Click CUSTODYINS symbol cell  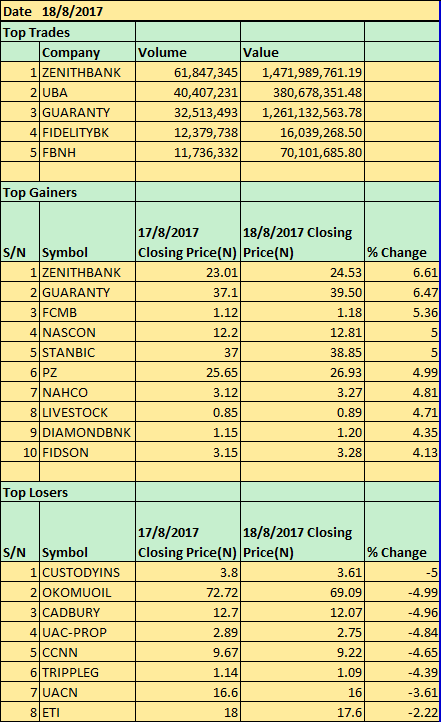click(x=88, y=573)
